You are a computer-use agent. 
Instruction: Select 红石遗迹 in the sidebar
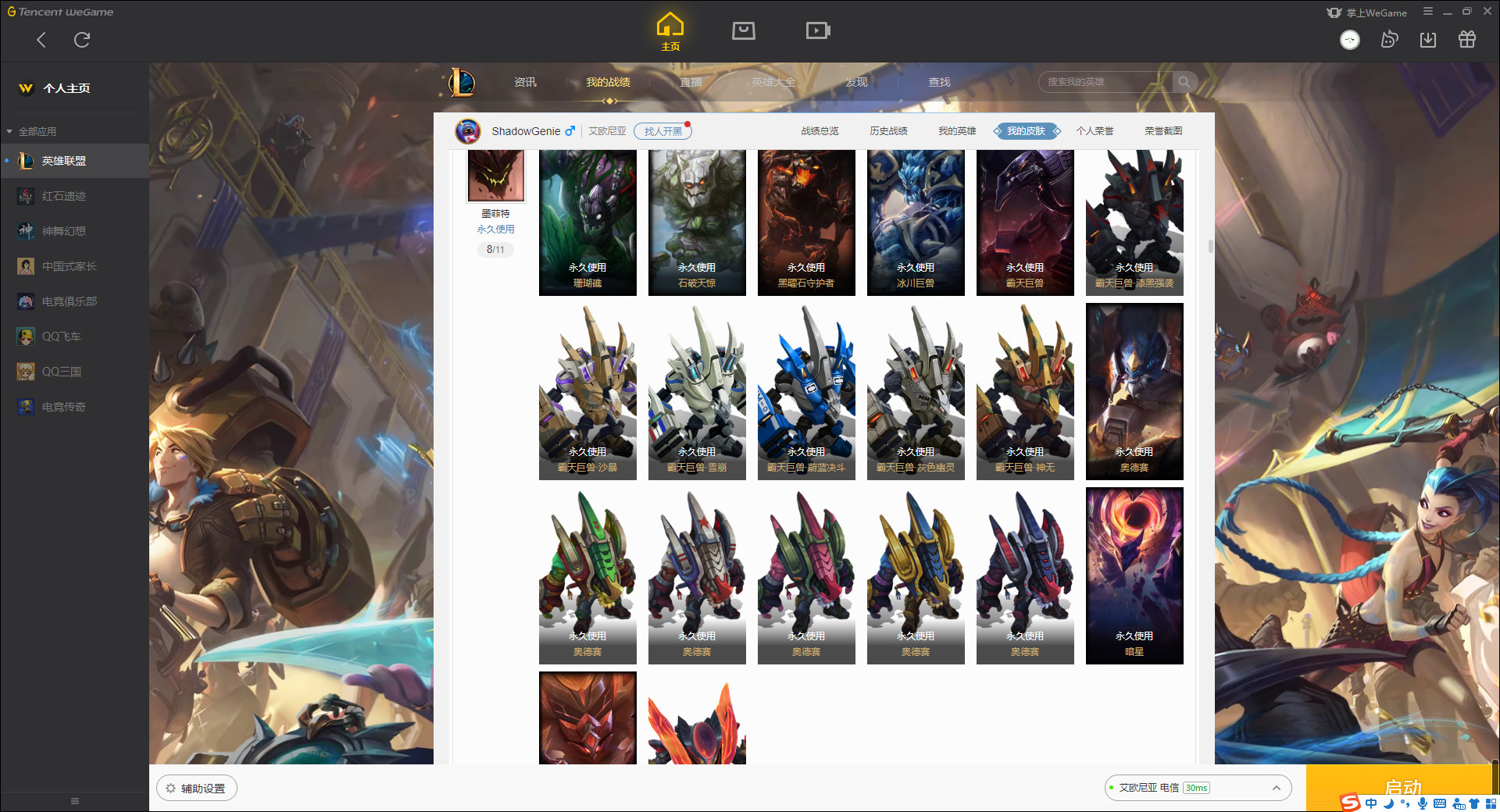(74, 196)
